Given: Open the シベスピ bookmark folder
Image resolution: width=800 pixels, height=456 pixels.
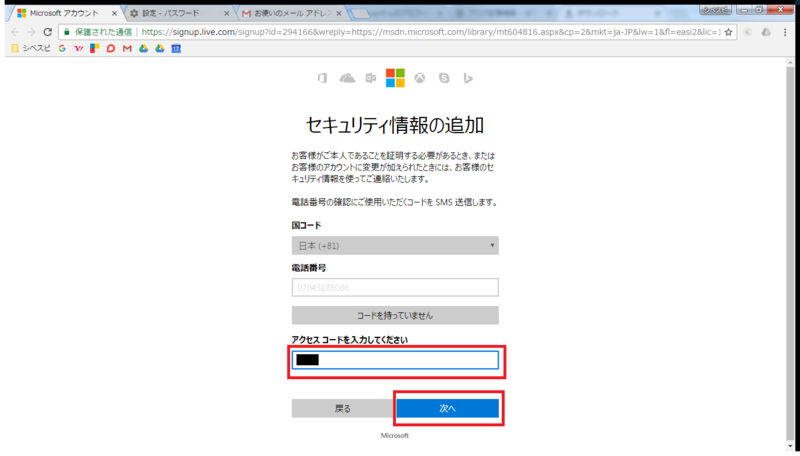Looking at the screenshot, I should pyautogui.click(x=31, y=48).
